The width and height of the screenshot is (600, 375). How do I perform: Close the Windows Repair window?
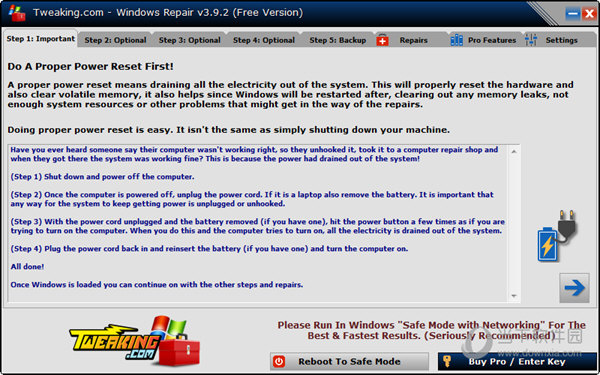589,14
